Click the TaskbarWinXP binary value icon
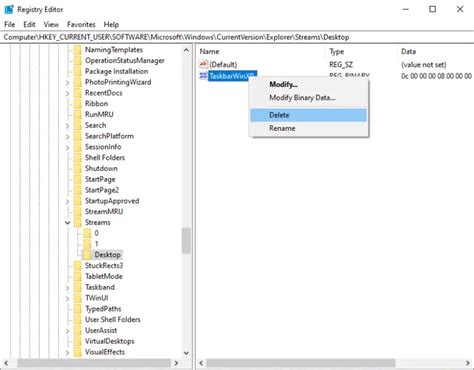This screenshot has width=474, height=370. point(203,76)
